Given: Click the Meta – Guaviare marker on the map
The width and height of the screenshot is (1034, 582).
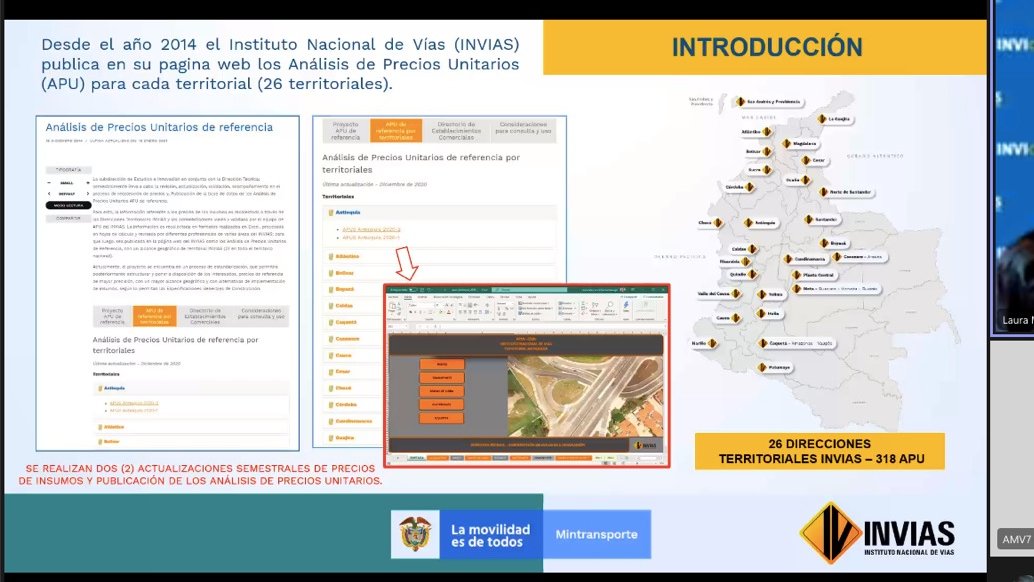Looking at the screenshot, I should pyautogui.click(x=797, y=289).
